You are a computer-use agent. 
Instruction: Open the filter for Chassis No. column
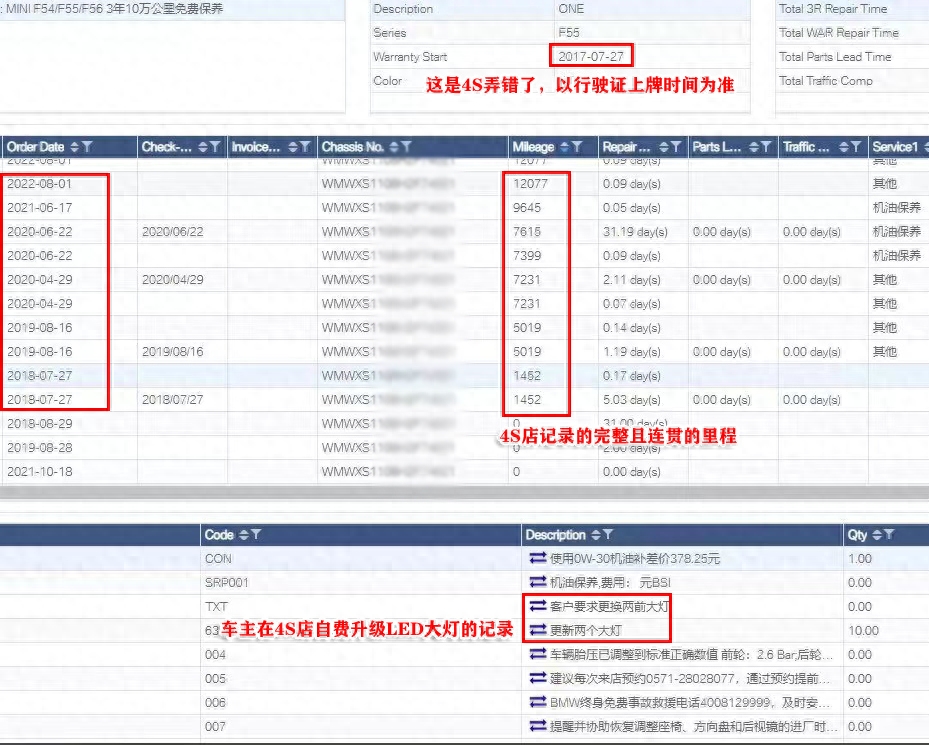[x=405, y=147]
